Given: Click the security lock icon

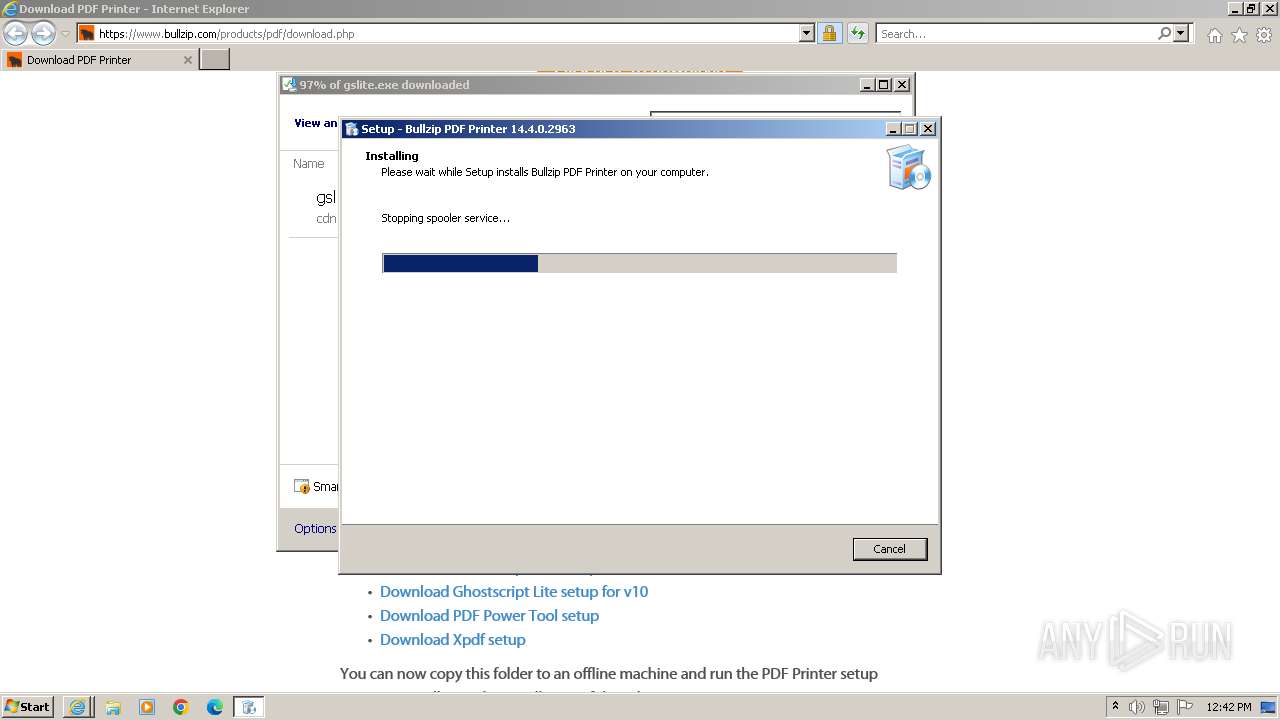Looking at the screenshot, I should click(829, 33).
